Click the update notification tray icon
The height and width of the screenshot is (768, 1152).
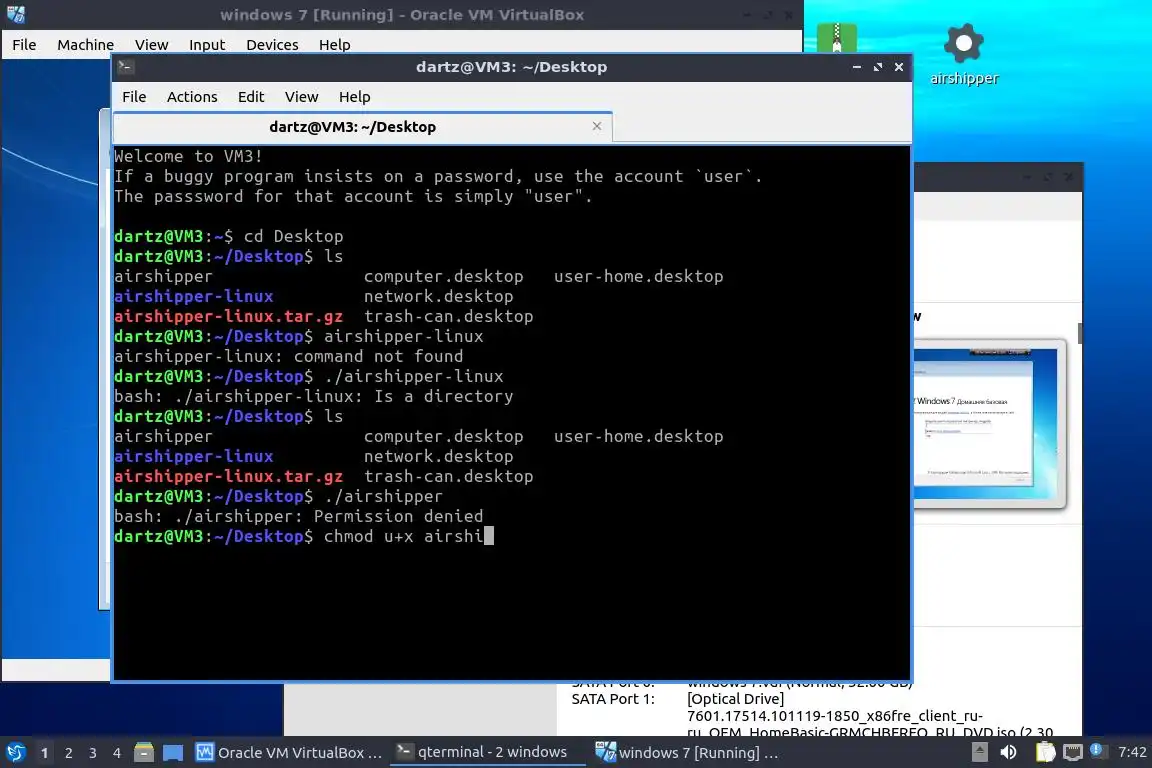click(1096, 750)
